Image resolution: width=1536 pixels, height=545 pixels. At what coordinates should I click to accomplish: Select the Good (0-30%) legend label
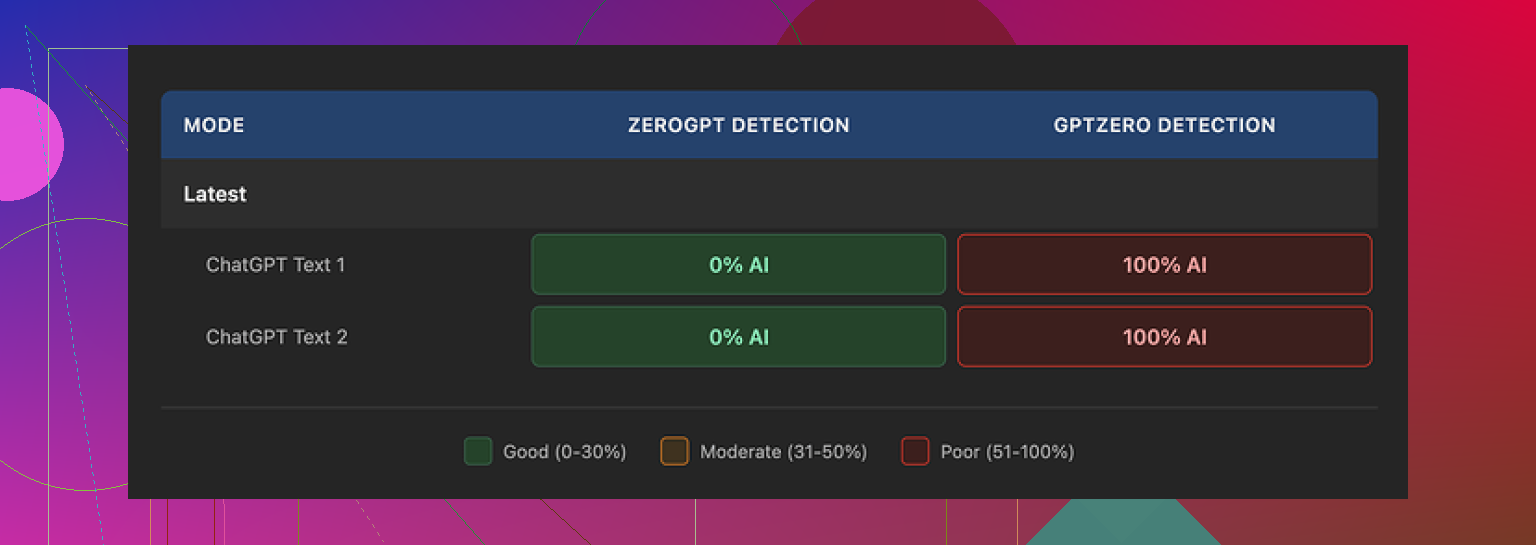point(564,452)
